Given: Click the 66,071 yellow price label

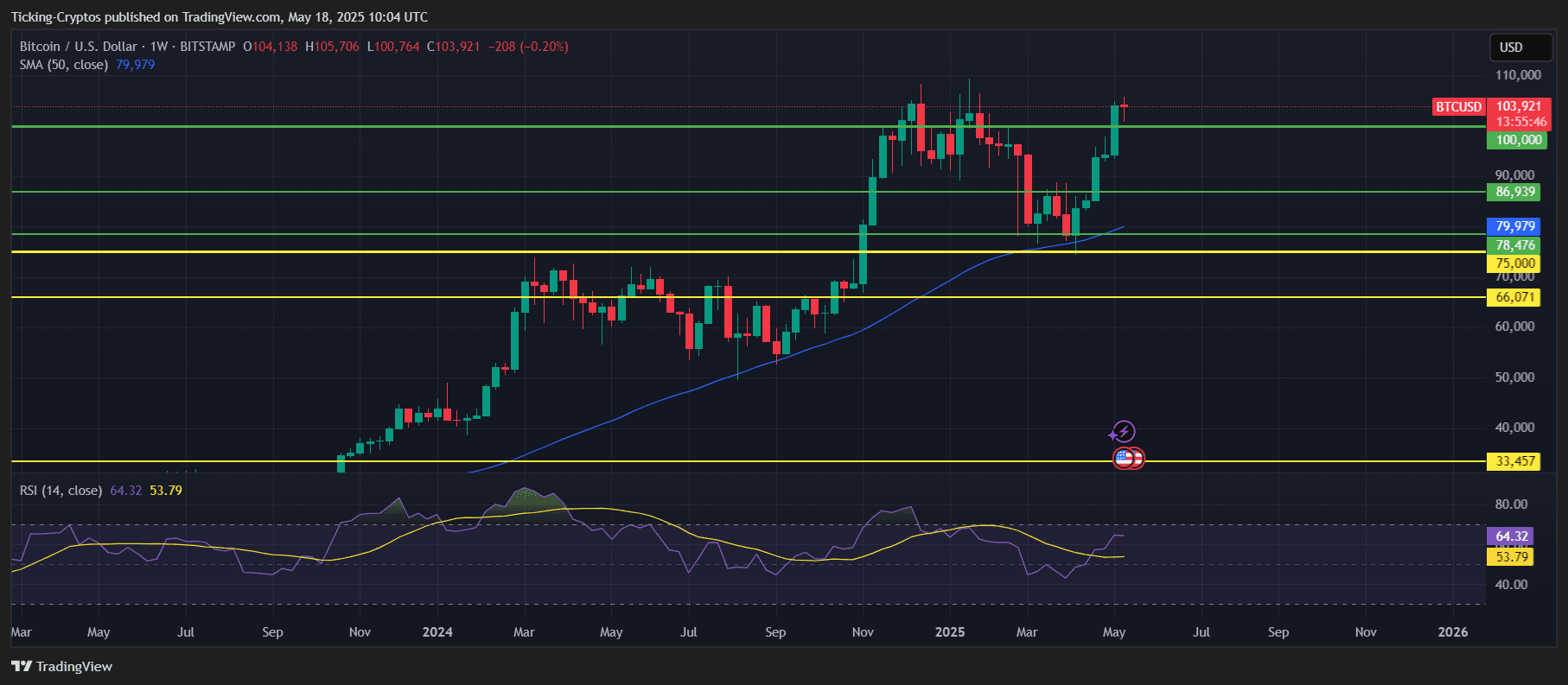Looking at the screenshot, I should (1514, 297).
